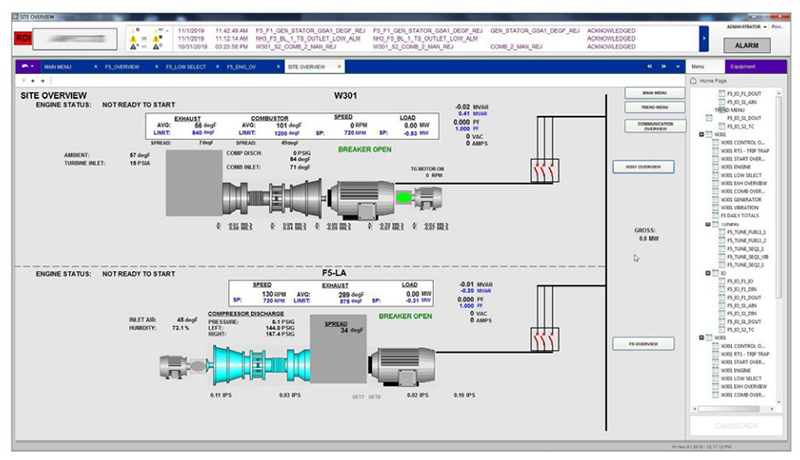
Task: Click the F5-LA breaker switch symbol
Action: 545,339
